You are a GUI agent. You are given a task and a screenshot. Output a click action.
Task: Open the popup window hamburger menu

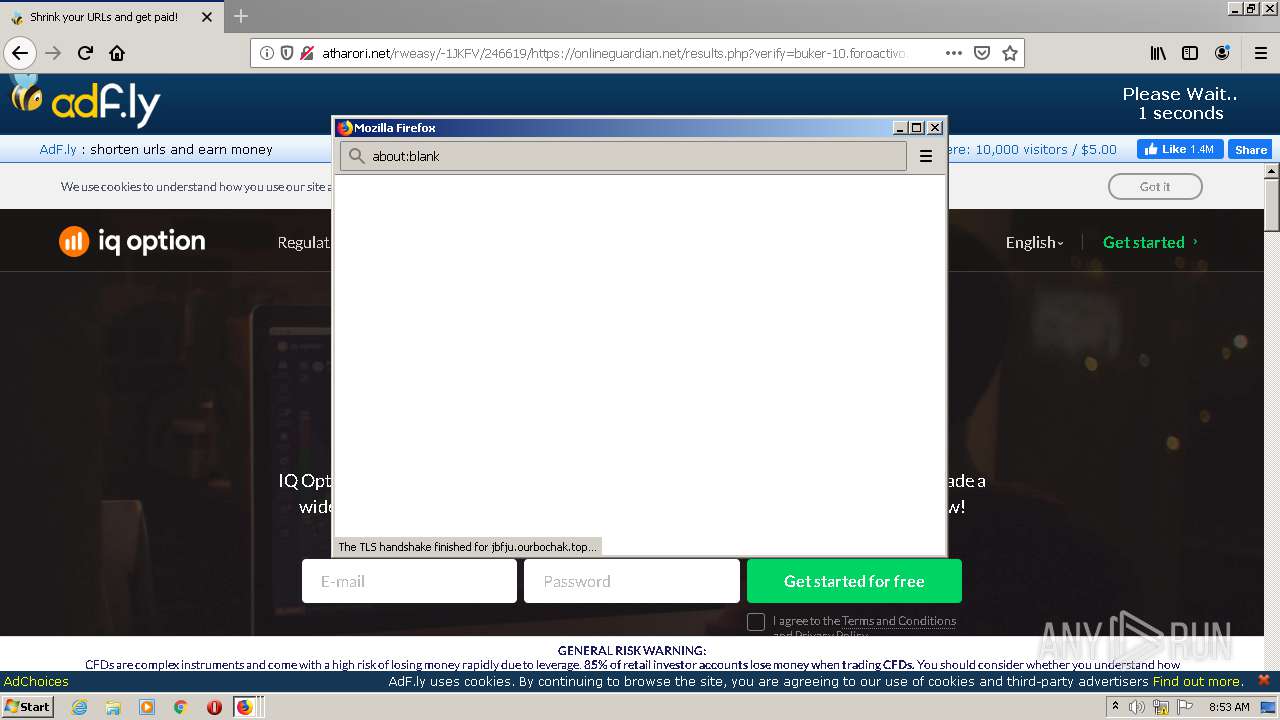click(926, 156)
